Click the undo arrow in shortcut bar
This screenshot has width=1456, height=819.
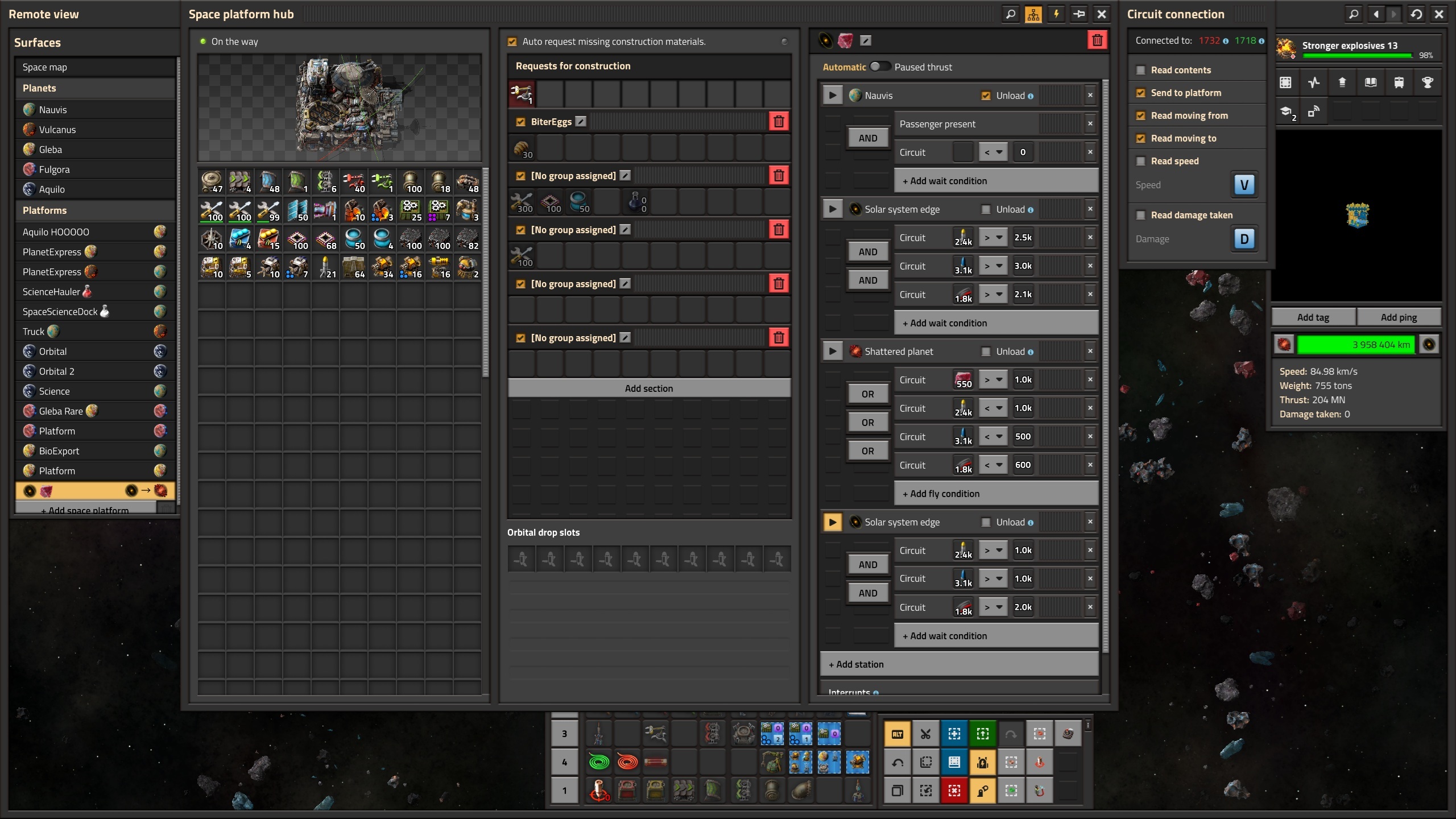click(x=897, y=763)
